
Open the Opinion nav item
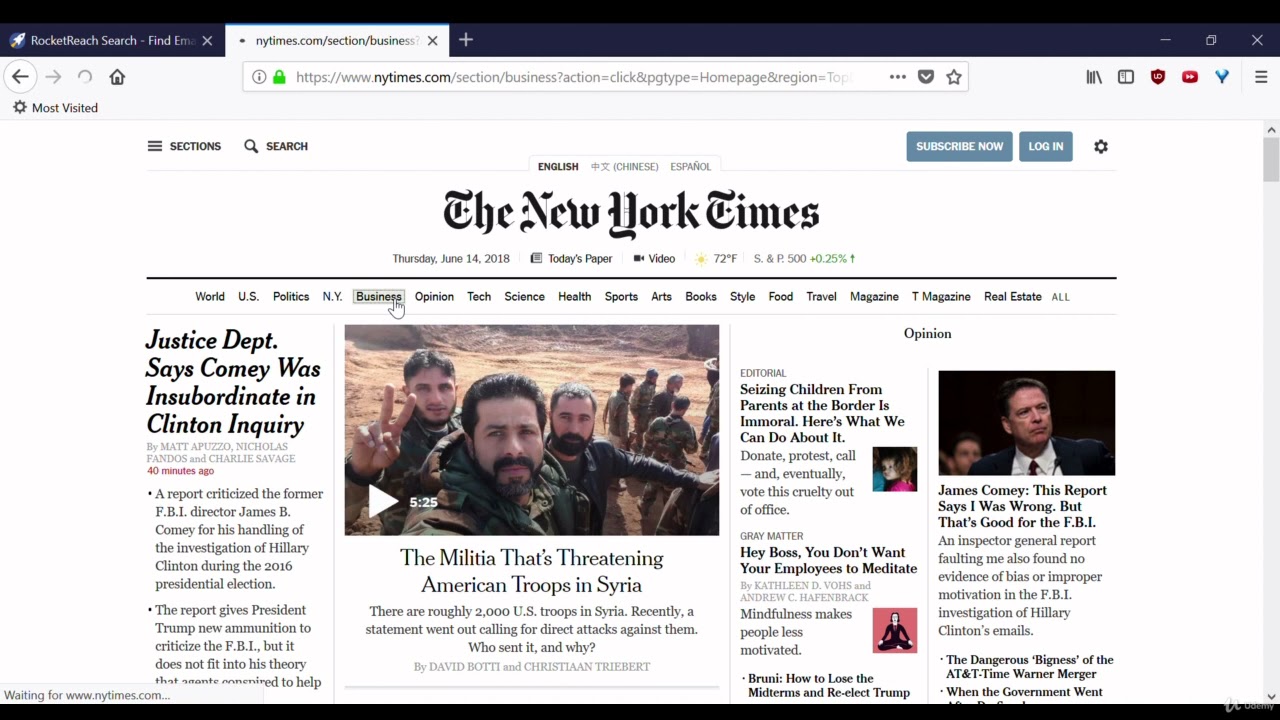tap(434, 296)
